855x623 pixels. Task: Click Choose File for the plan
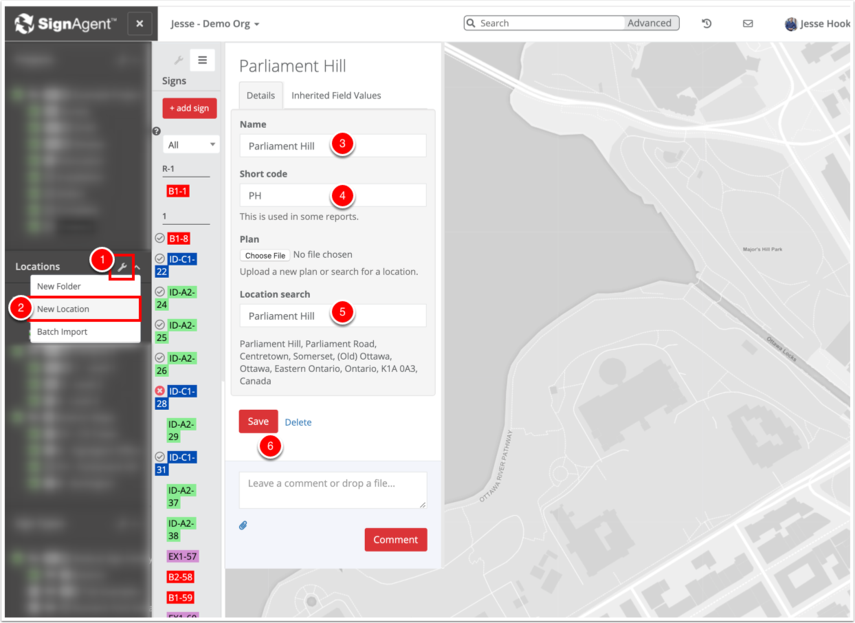265,255
